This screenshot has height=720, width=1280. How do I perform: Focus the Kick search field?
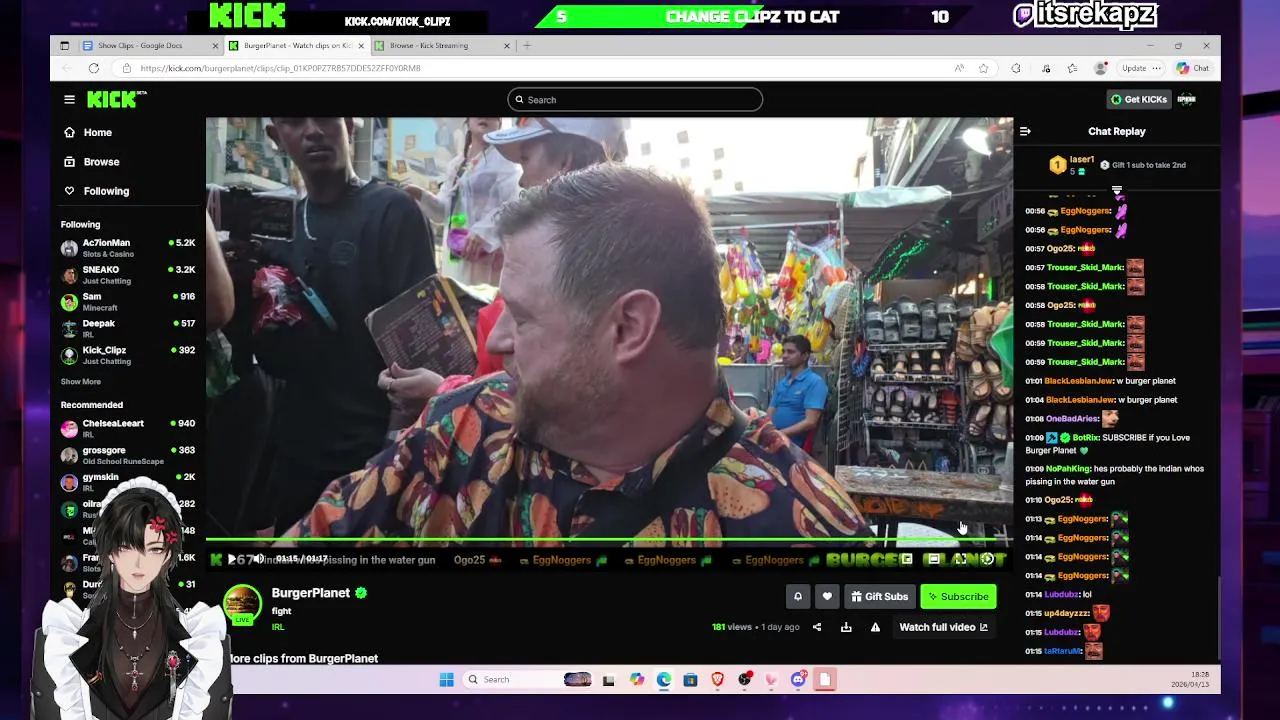click(x=635, y=100)
